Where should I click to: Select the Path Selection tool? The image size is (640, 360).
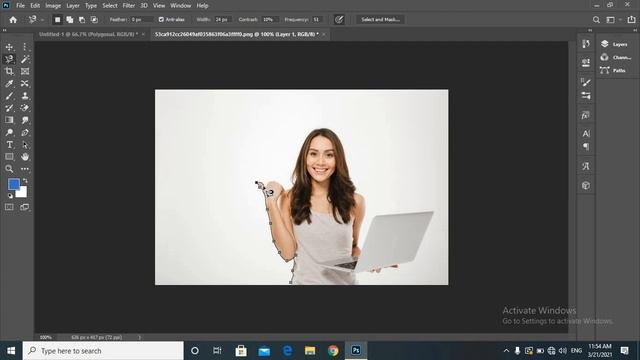(25, 144)
